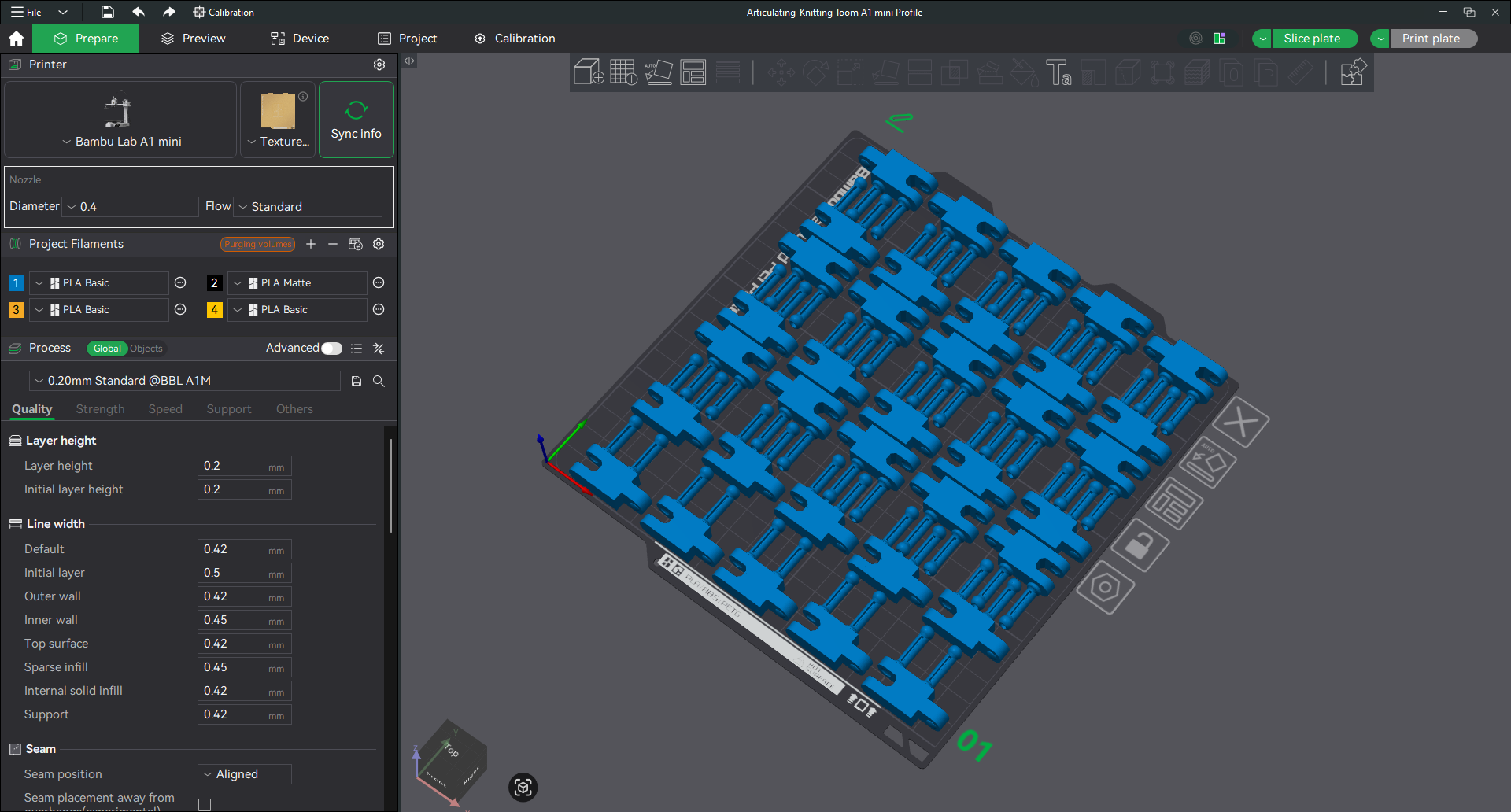Viewport: 1511px width, 812px height.
Task: Click the plate settings hexagon icon
Action: pos(1106,587)
